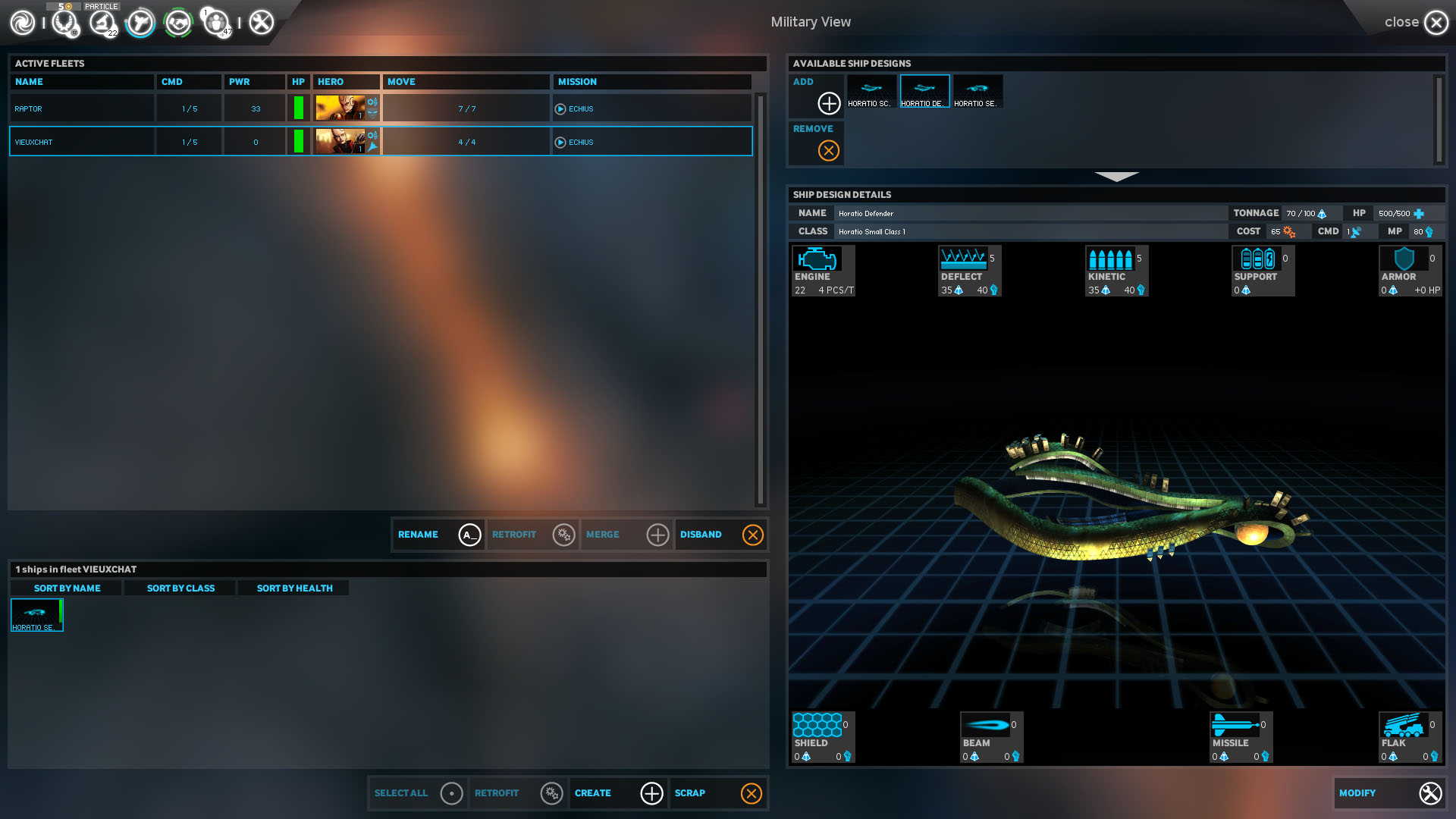Select the Shield module slot
Image resolution: width=1456 pixels, height=819 pixels.
[x=822, y=736]
